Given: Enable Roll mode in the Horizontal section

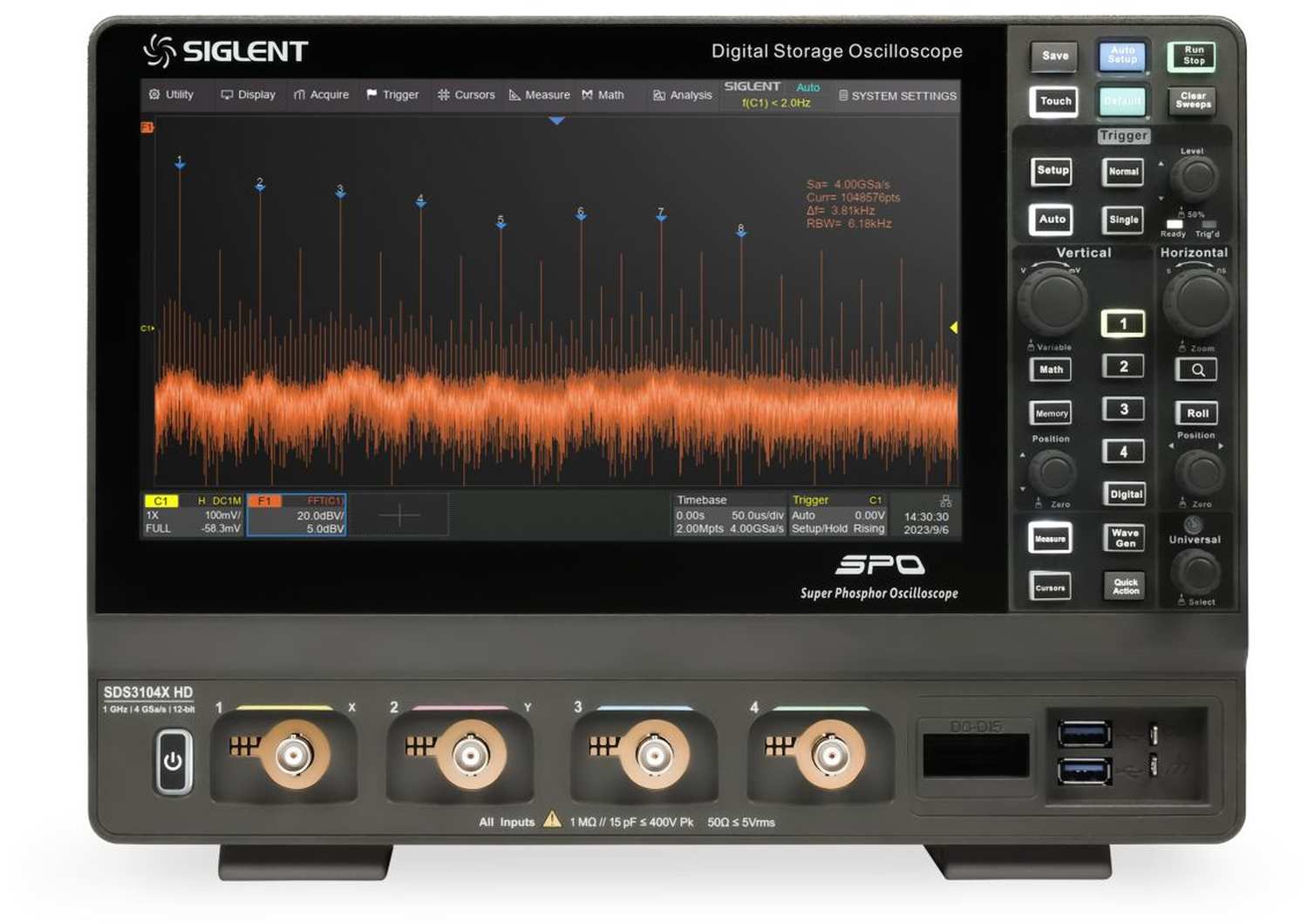Looking at the screenshot, I should coord(1196,412).
